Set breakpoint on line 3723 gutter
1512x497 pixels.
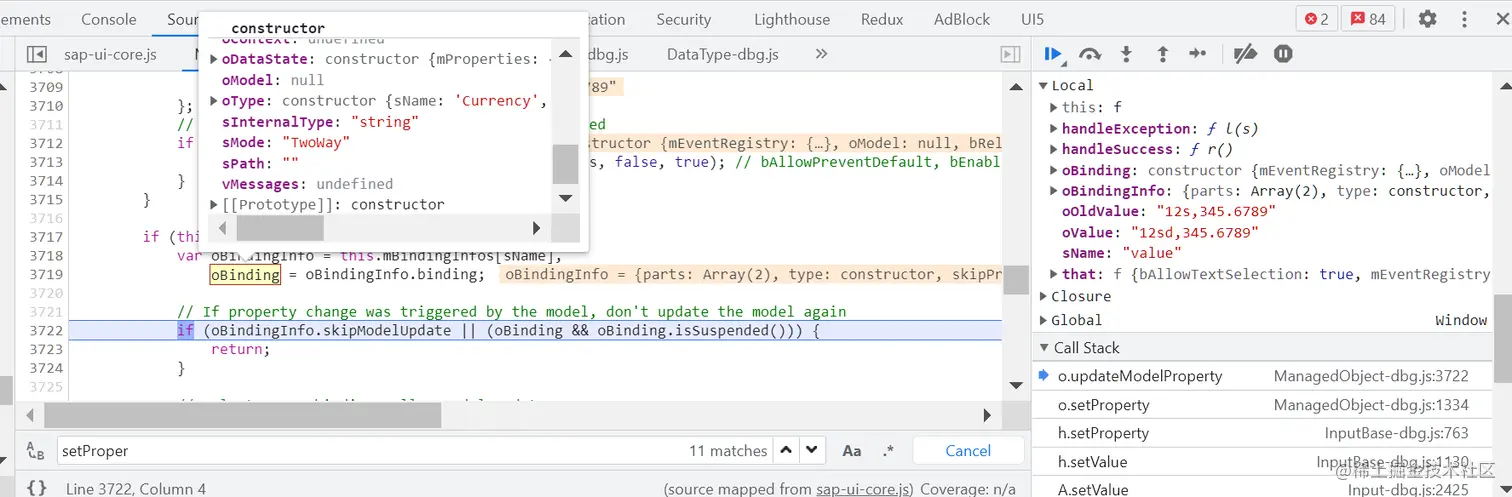(46, 349)
